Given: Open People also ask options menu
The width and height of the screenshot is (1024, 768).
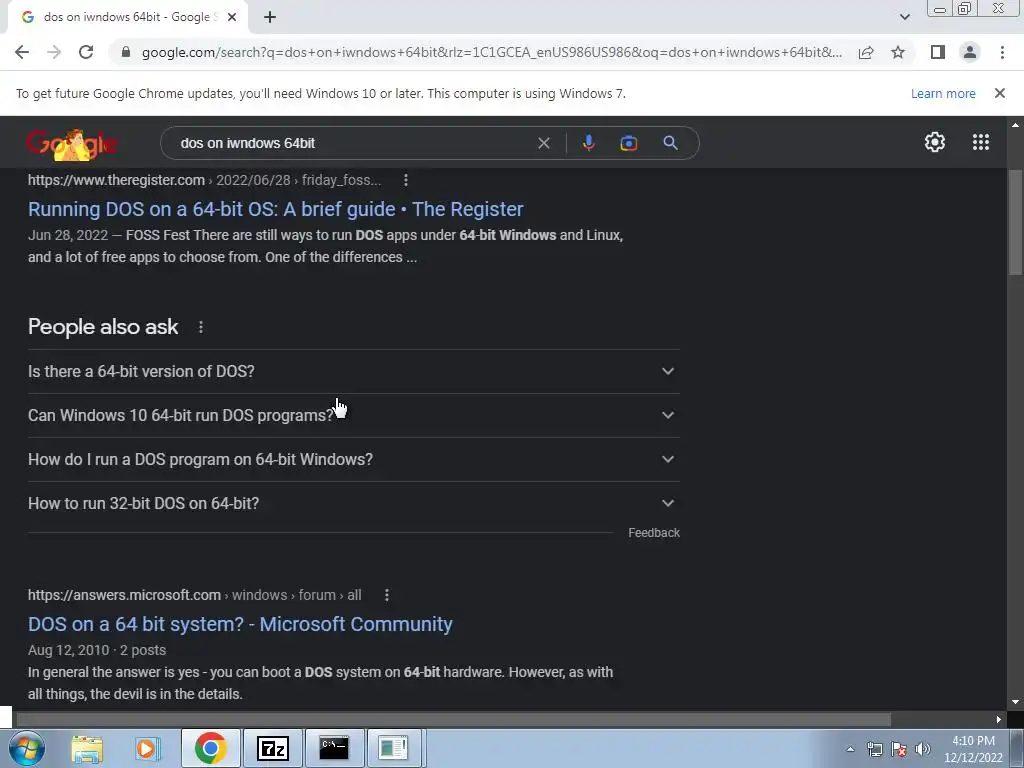Looking at the screenshot, I should pos(200,327).
